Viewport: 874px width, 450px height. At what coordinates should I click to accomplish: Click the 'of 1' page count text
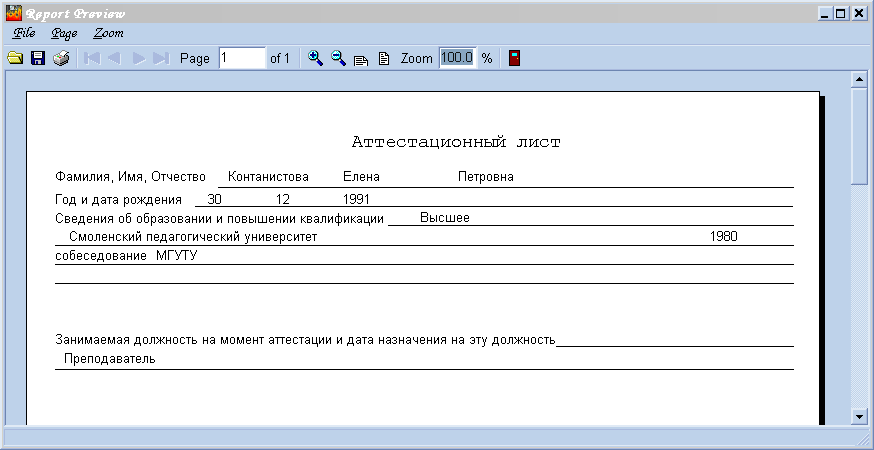[x=280, y=58]
